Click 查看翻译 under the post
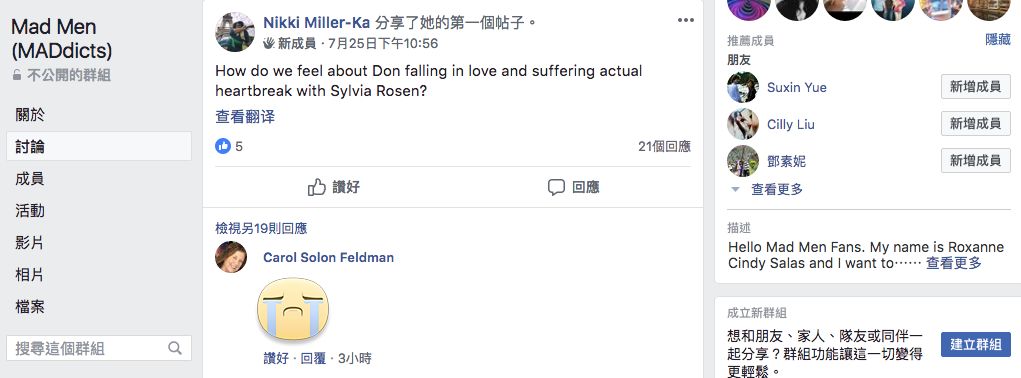Image resolution: width=1021 pixels, height=378 pixels. click(x=245, y=117)
